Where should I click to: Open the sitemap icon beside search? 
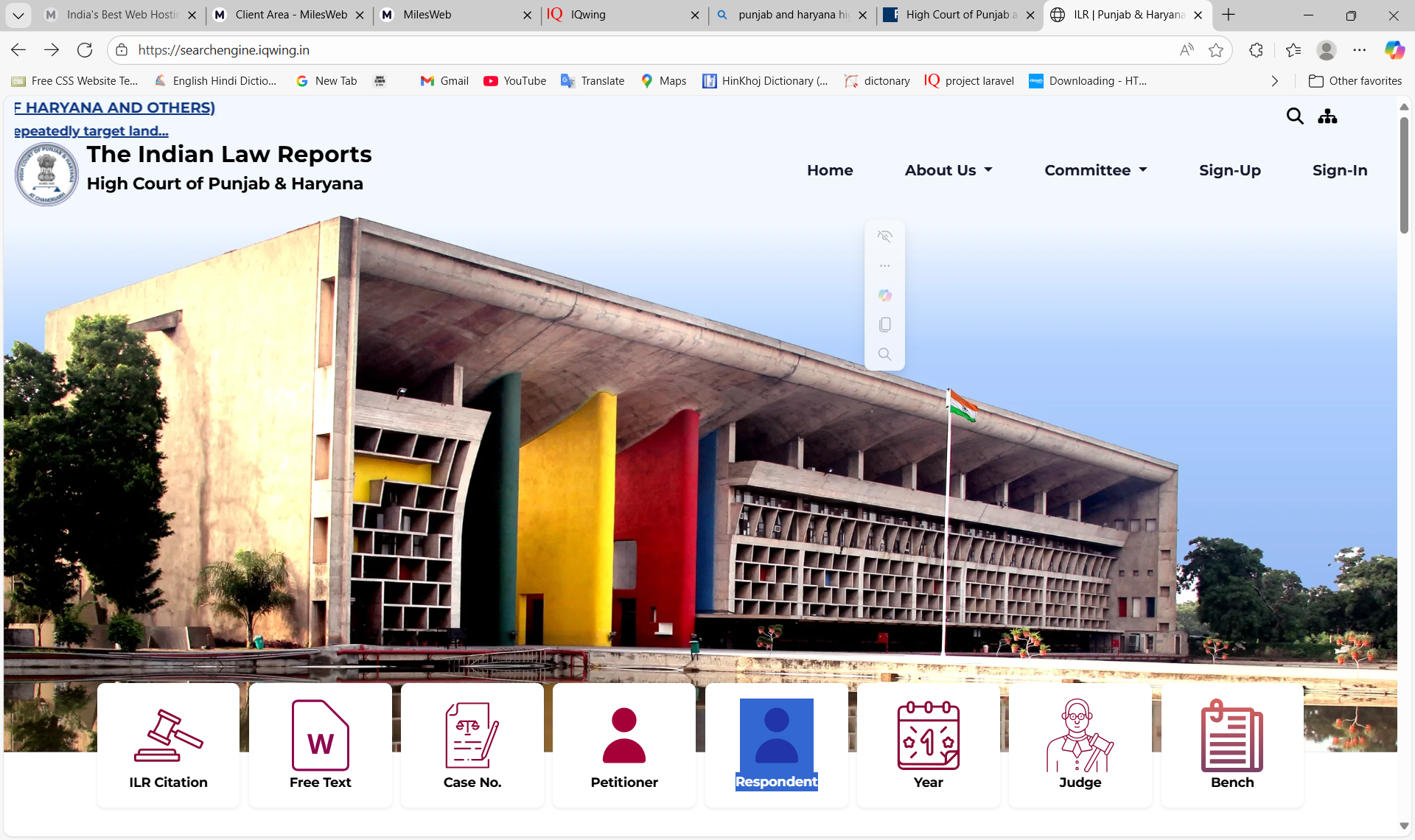1327,116
